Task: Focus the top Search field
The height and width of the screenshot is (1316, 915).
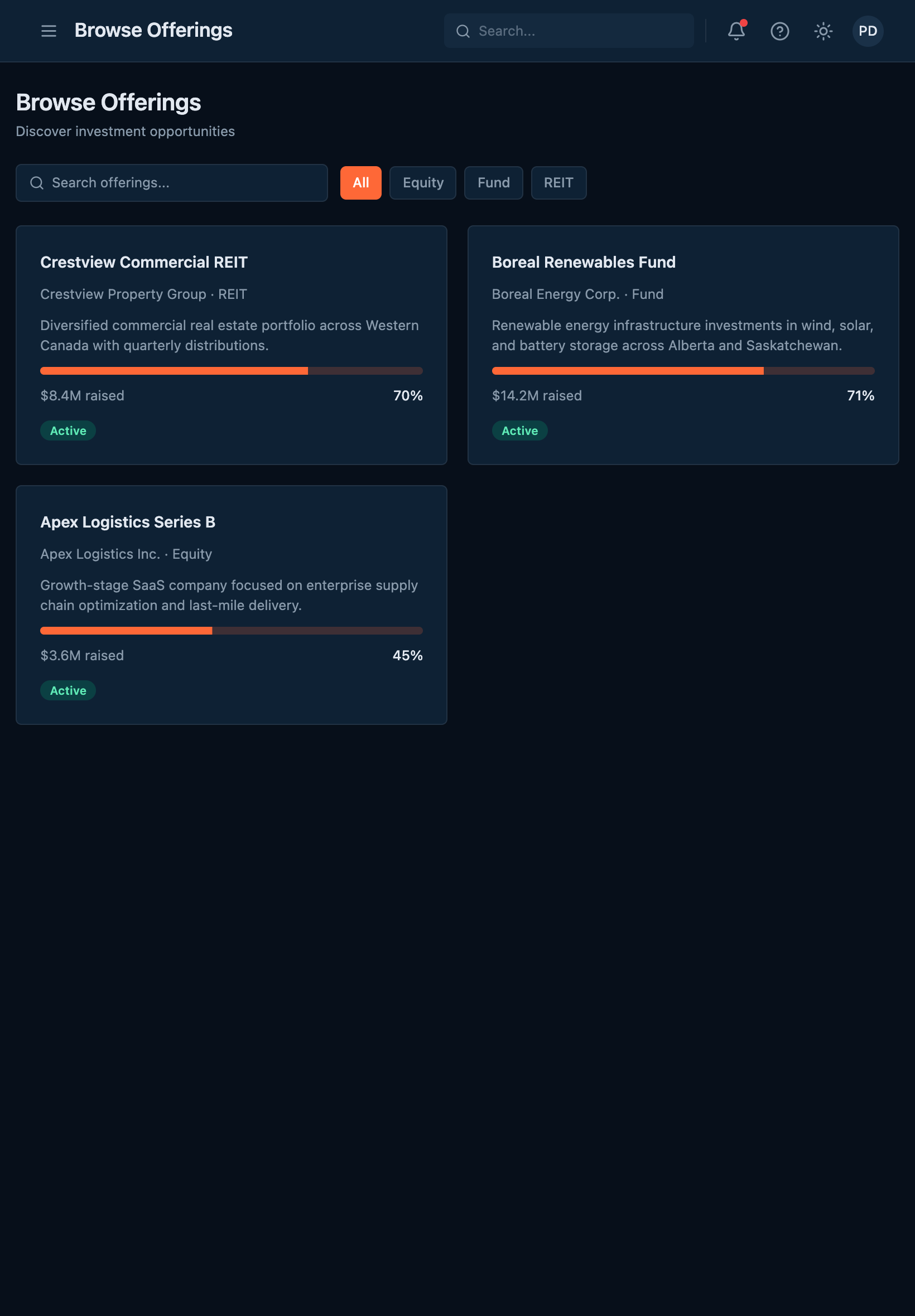Action: click(579, 31)
